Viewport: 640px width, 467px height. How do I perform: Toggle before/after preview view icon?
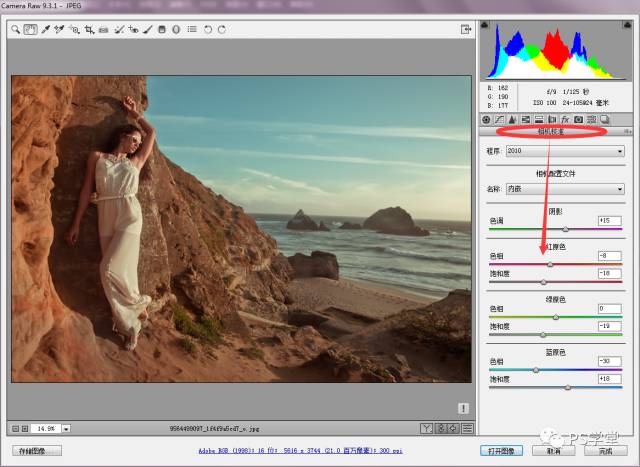click(x=426, y=428)
